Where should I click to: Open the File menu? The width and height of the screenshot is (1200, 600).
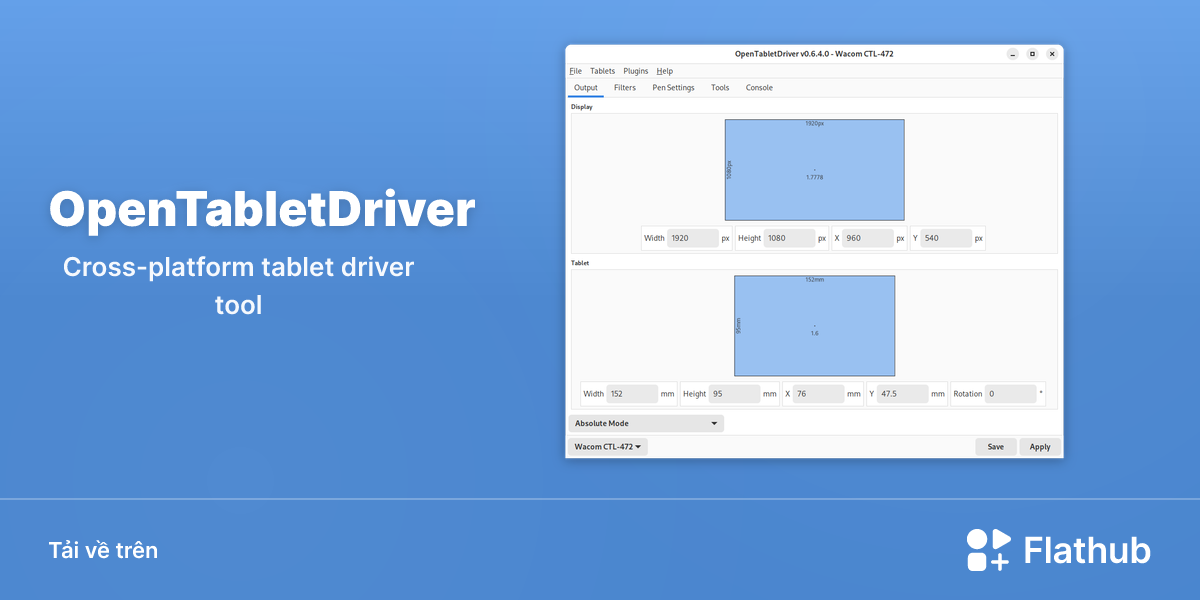tap(575, 71)
